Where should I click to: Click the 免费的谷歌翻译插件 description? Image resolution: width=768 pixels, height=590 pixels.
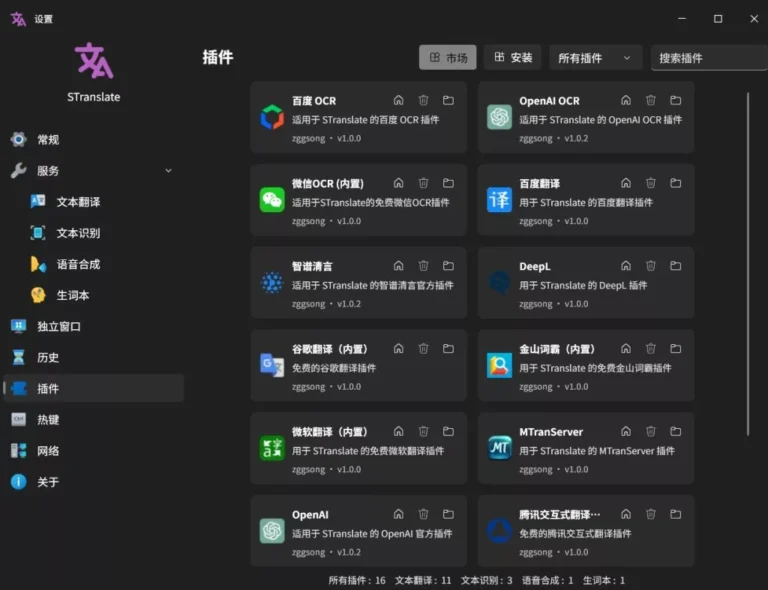click(x=334, y=368)
